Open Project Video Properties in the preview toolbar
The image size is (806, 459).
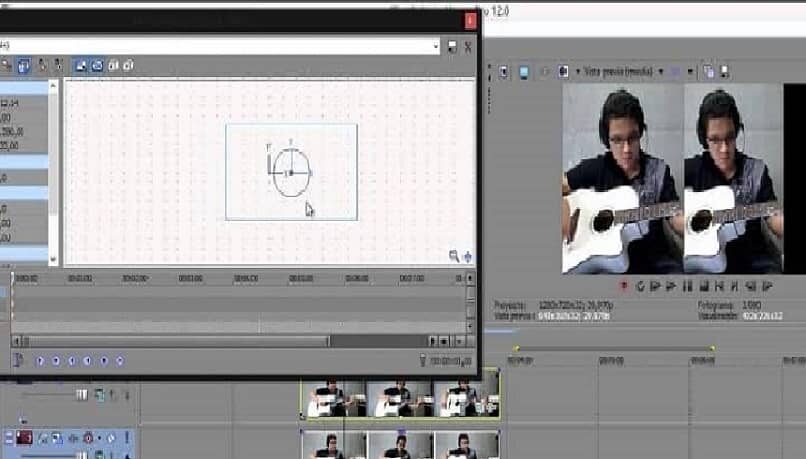(x=504, y=72)
